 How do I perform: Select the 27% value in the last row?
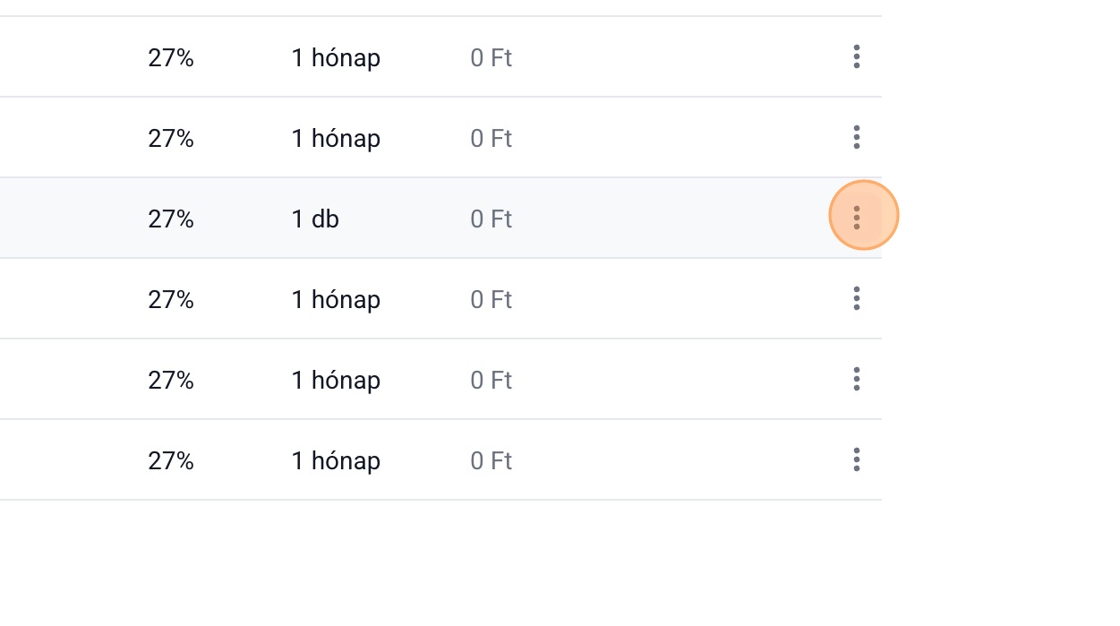171,461
